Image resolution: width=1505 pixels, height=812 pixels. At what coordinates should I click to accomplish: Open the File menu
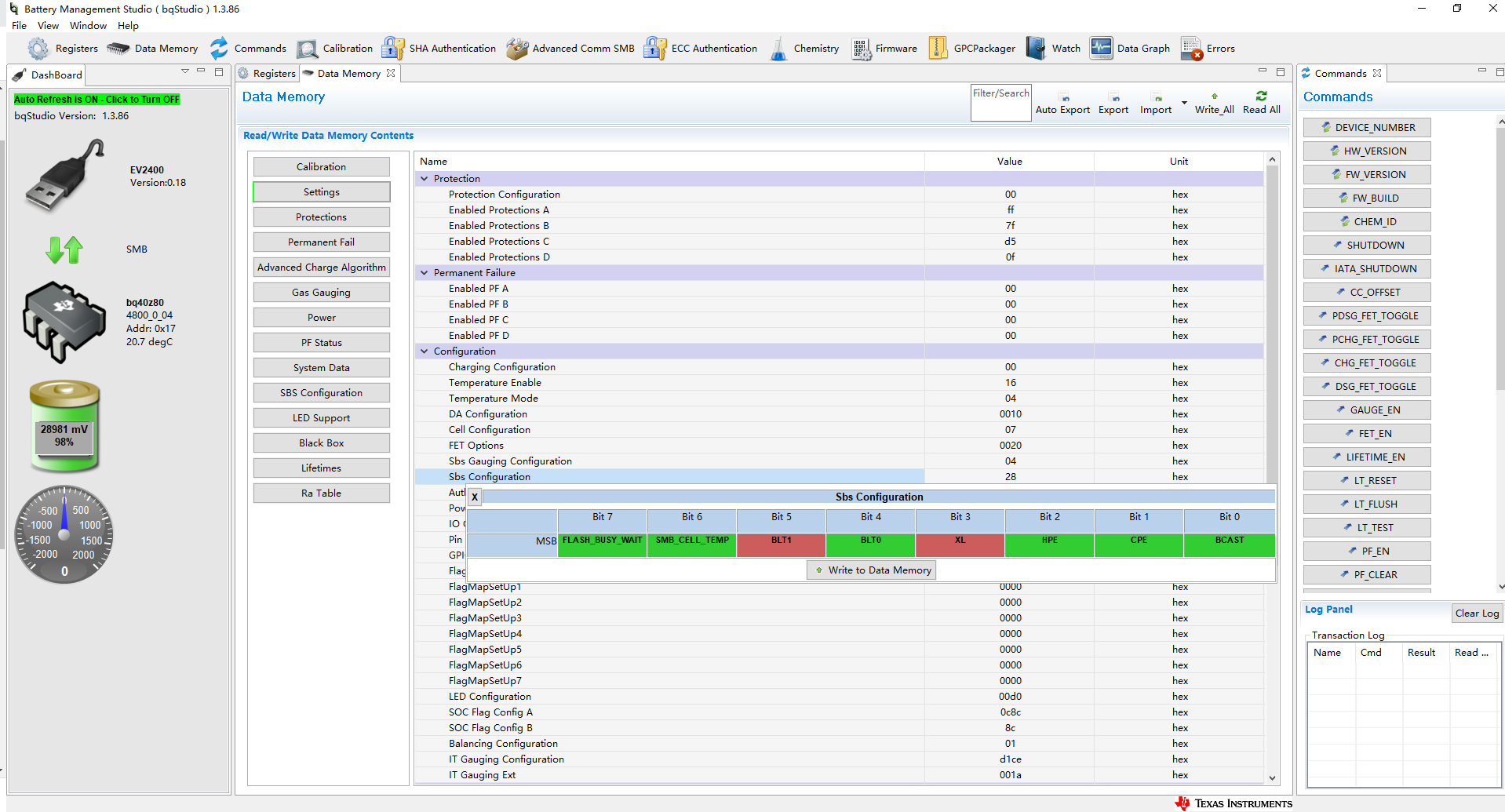click(20, 26)
